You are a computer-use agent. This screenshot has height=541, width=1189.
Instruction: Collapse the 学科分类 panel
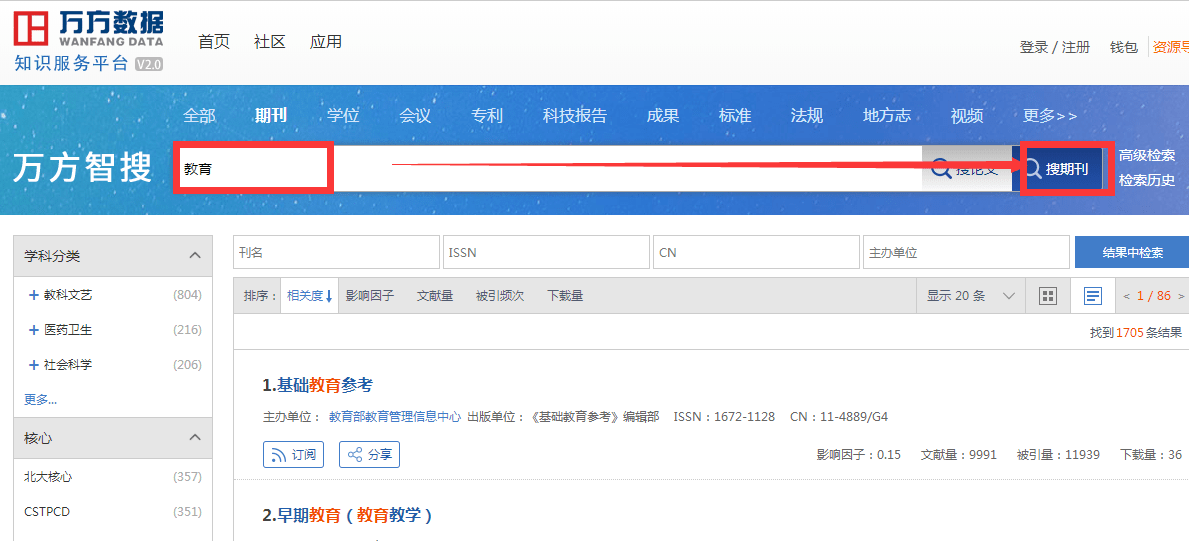(x=195, y=256)
